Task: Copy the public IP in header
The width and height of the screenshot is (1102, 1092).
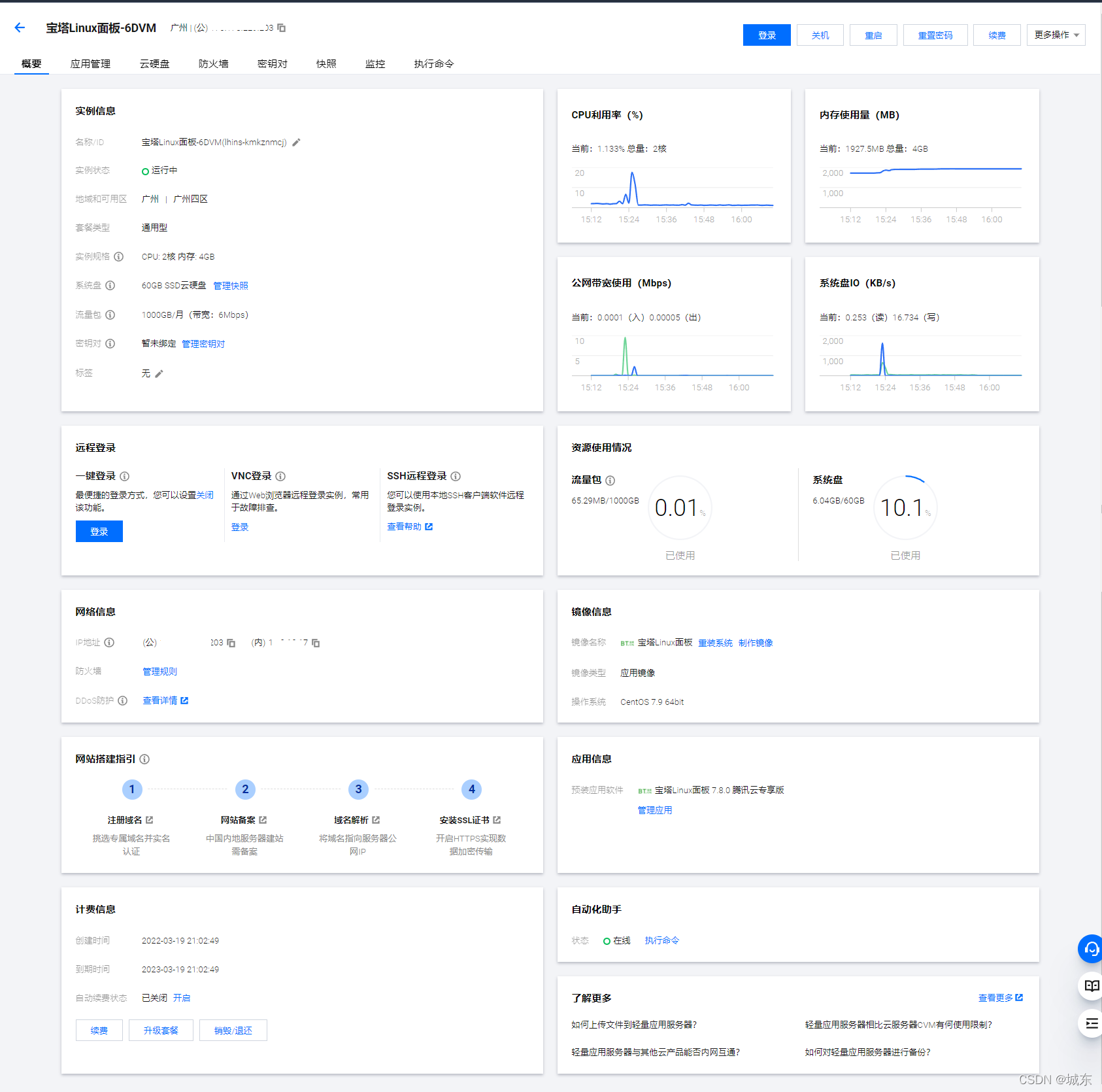Action: click(x=282, y=27)
